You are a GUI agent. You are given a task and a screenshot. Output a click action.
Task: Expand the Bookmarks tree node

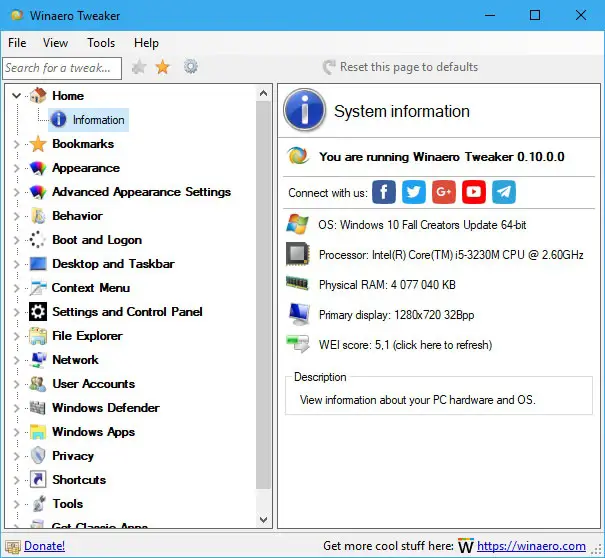pyautogui.click(x=16, y=144)
